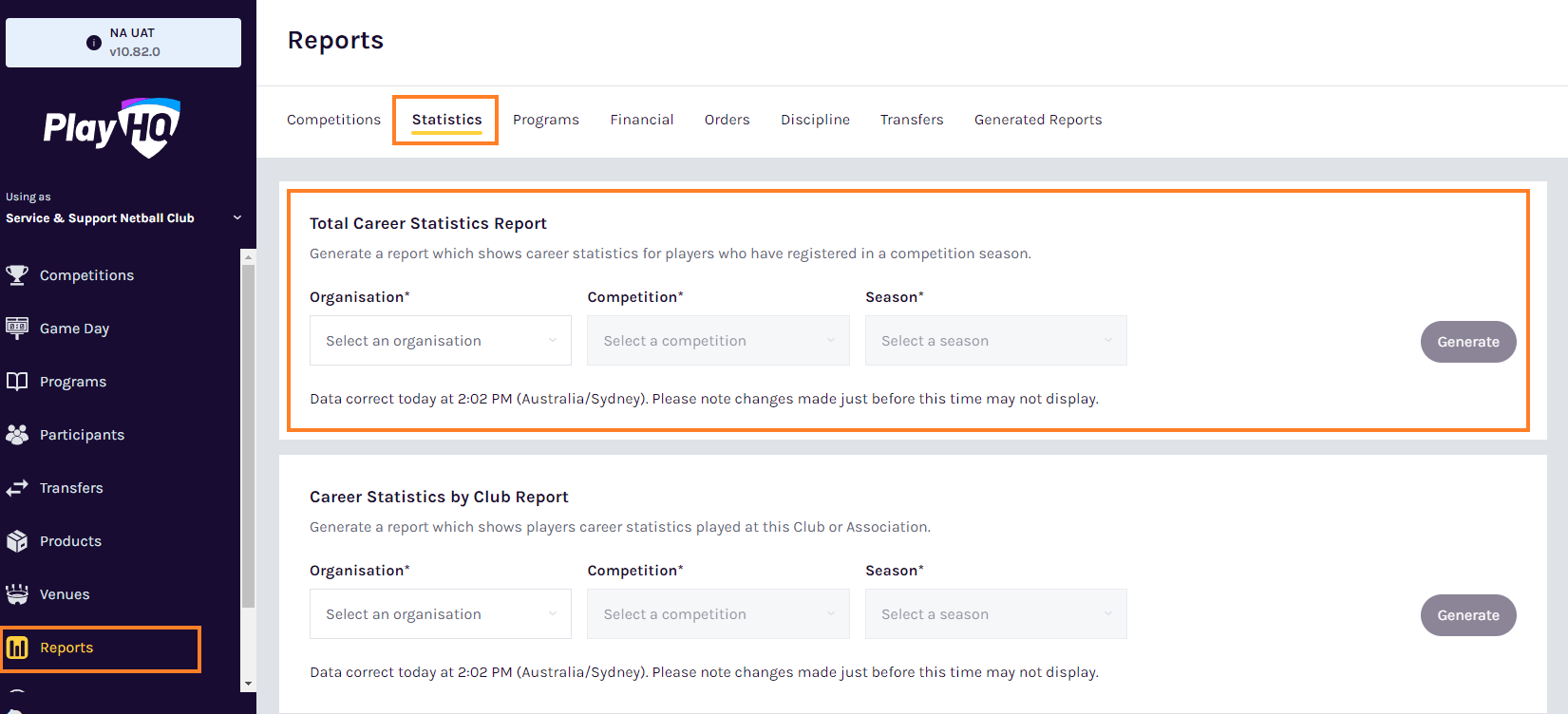Screen dimensions: 1568x714
Task: Click the Game Day scoreboard icon
Action: [x=17, y=329]
